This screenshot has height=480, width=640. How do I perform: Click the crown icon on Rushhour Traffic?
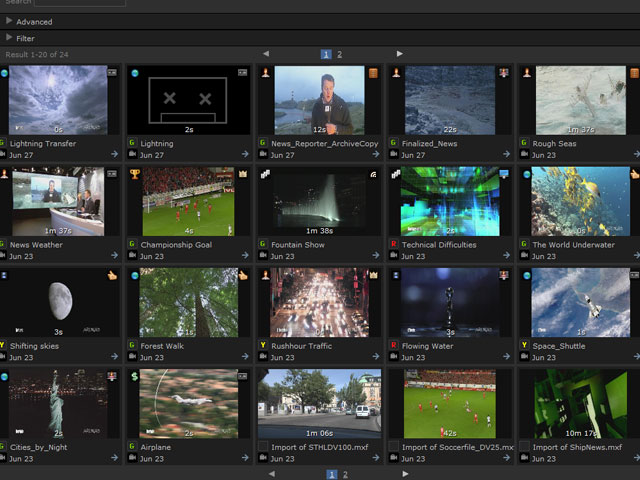373,275
